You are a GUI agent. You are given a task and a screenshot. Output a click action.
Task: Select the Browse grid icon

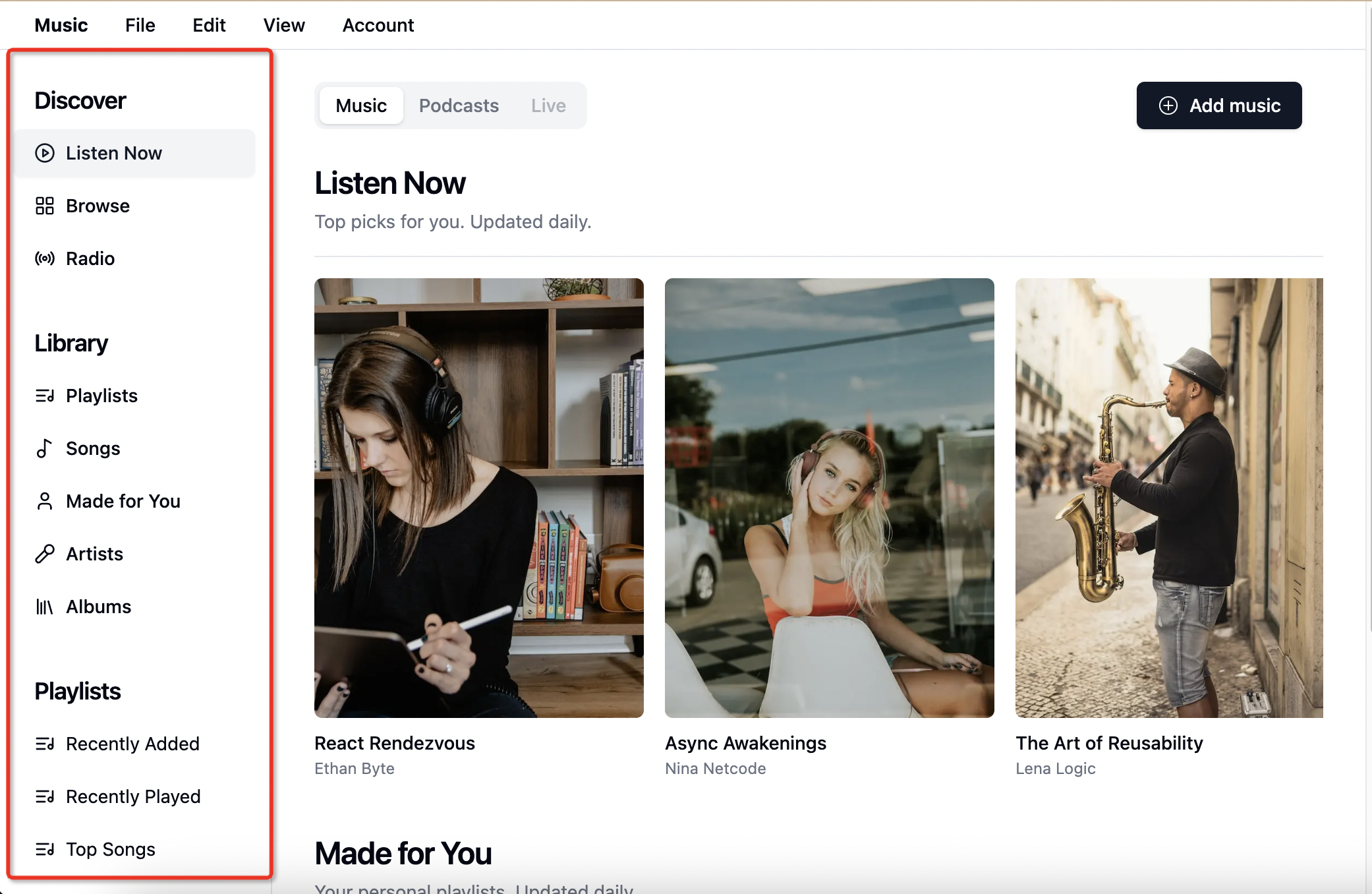(x=44, y=206)
